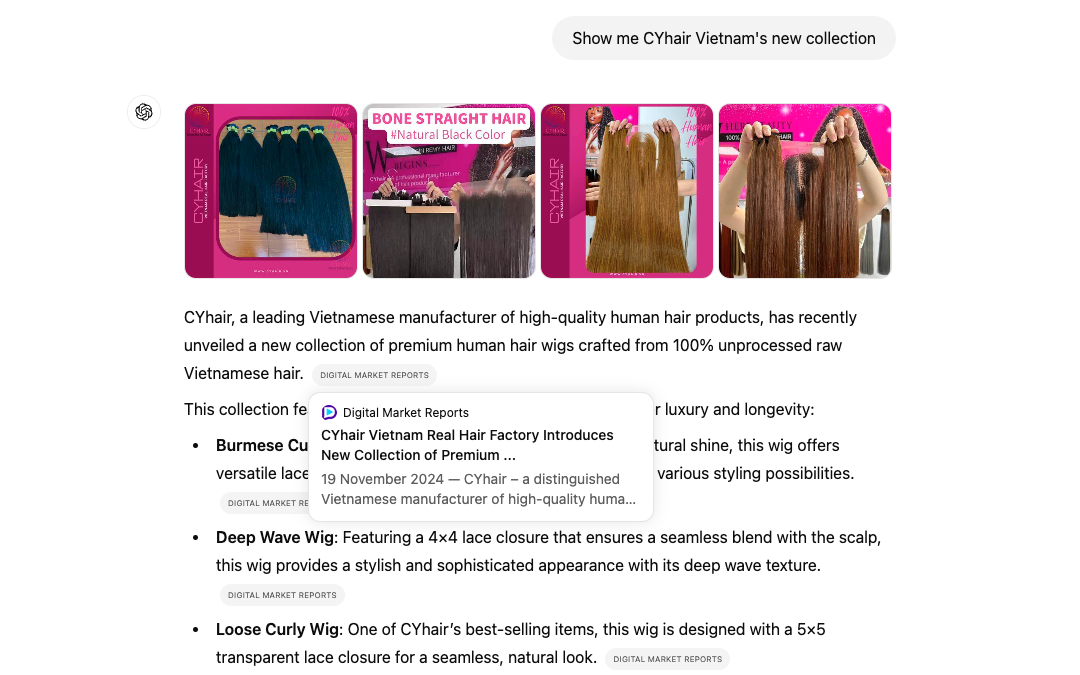Viewport: 1080px width, 675px height.
Task: Click the bold 'Loose Curly Wig' heading
Action: click(x=277, y=630)
